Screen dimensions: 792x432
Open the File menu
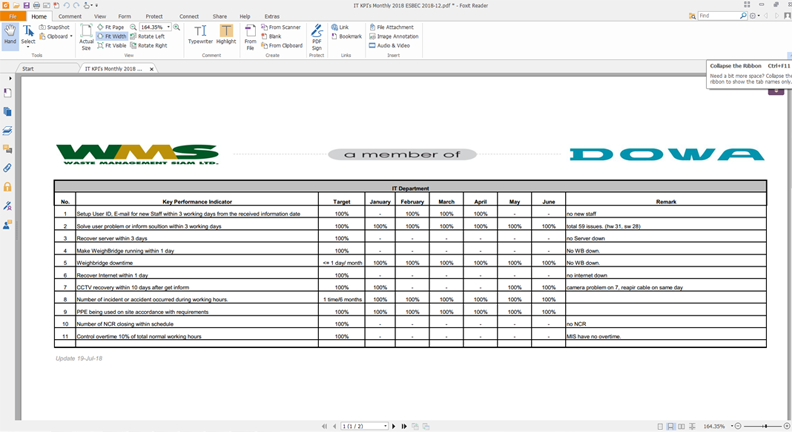tap(13, 16)
